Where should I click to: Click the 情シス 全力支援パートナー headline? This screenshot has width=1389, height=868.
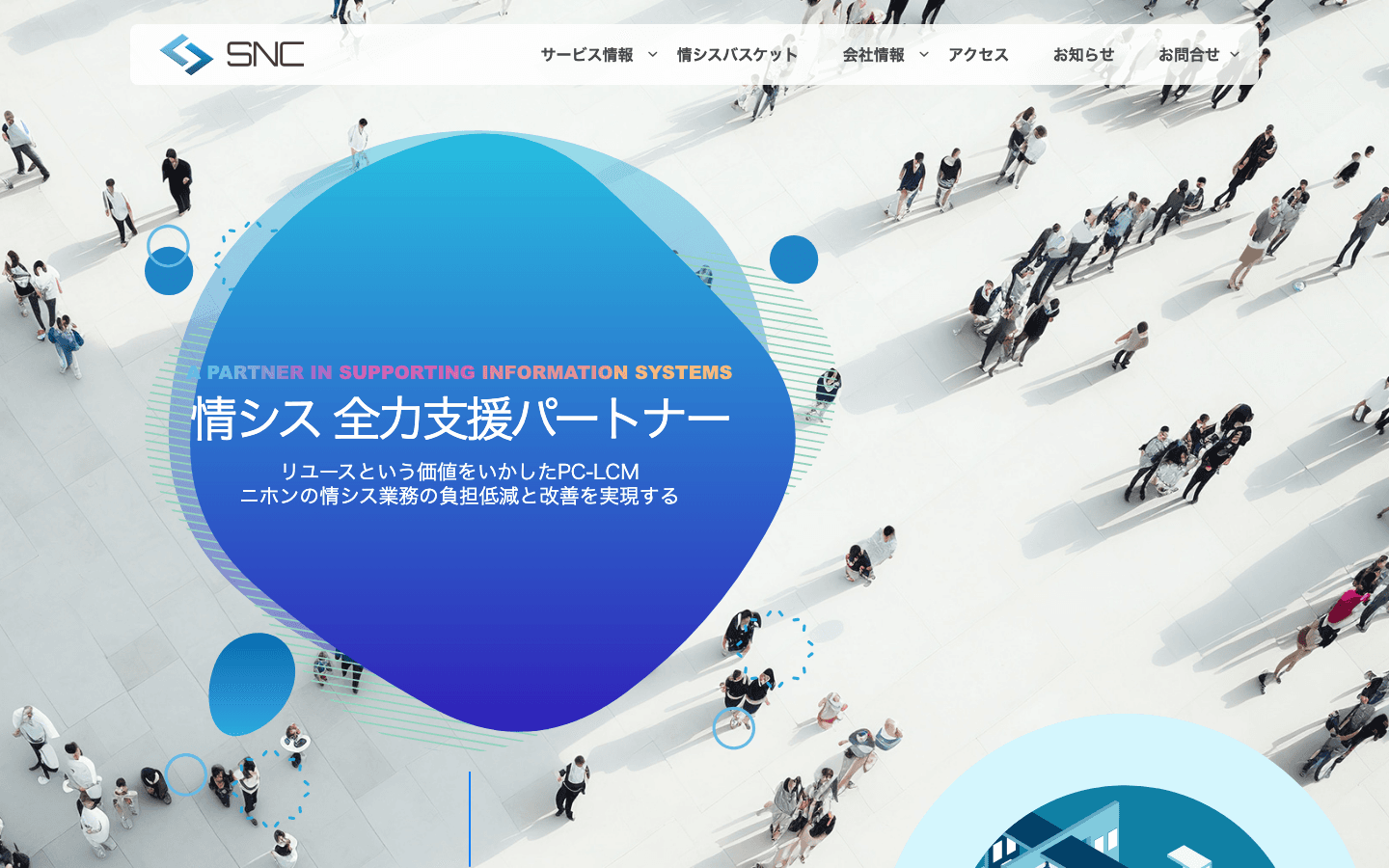(x=461, y=419)
